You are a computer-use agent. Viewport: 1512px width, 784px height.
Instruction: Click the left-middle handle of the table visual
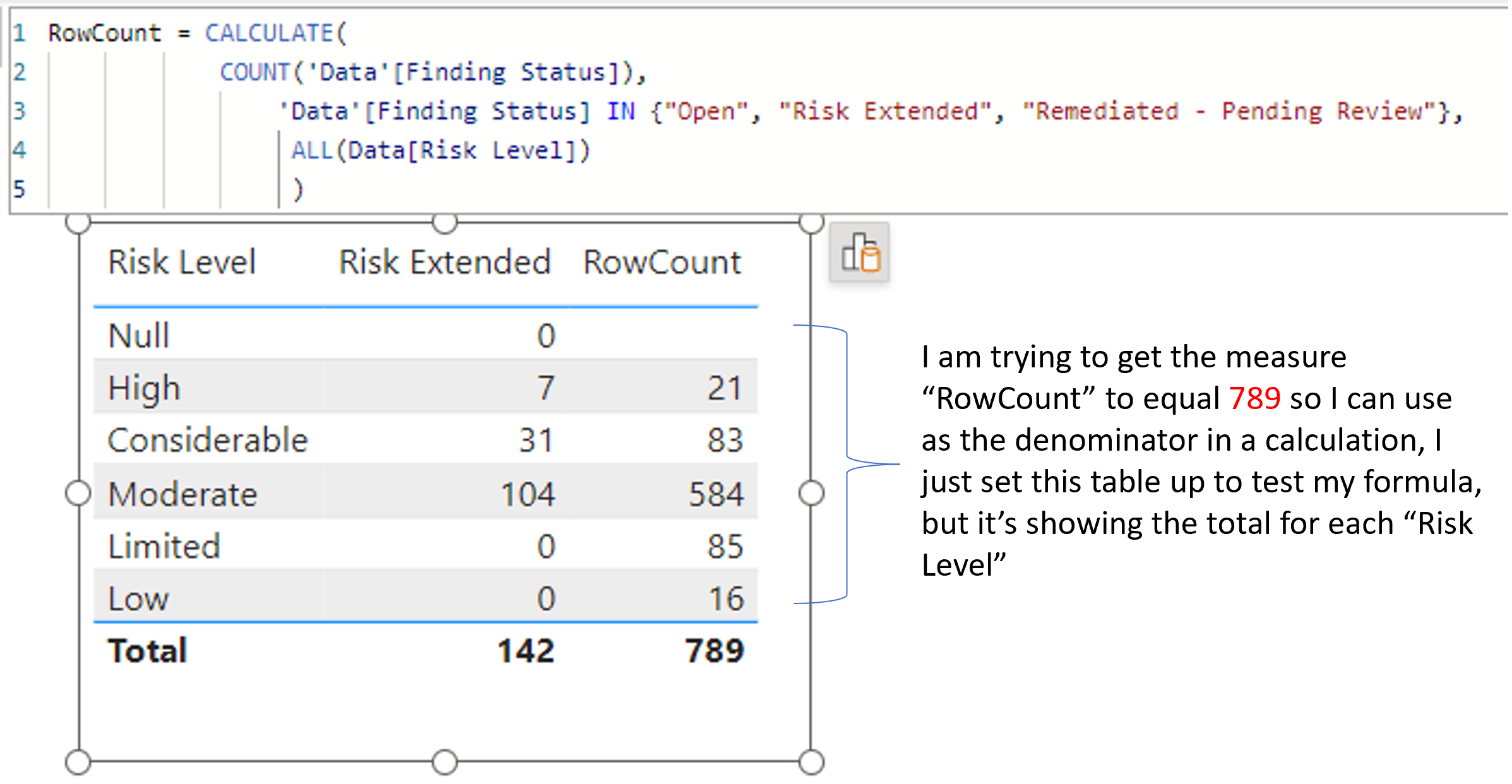[78, 493]
